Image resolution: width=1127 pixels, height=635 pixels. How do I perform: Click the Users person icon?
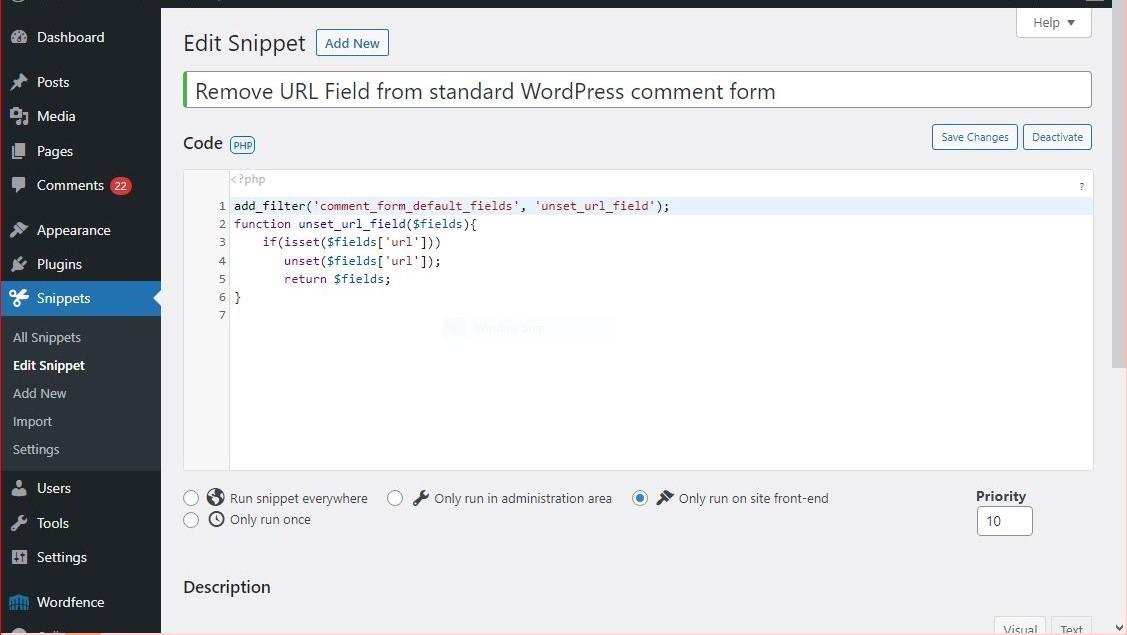pyautogui.click(x=19, y=488)
